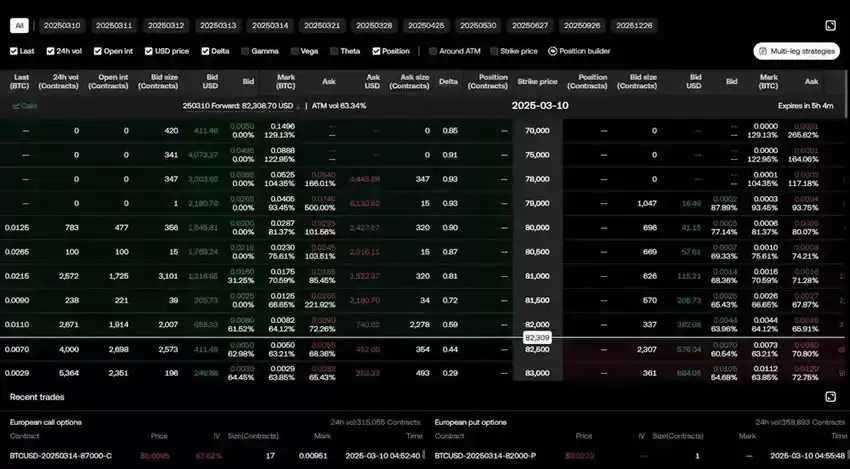Viewport: 850px width, 469px height.
Task: Enable the Theta column checkbox
Action: tap(332, 51)
